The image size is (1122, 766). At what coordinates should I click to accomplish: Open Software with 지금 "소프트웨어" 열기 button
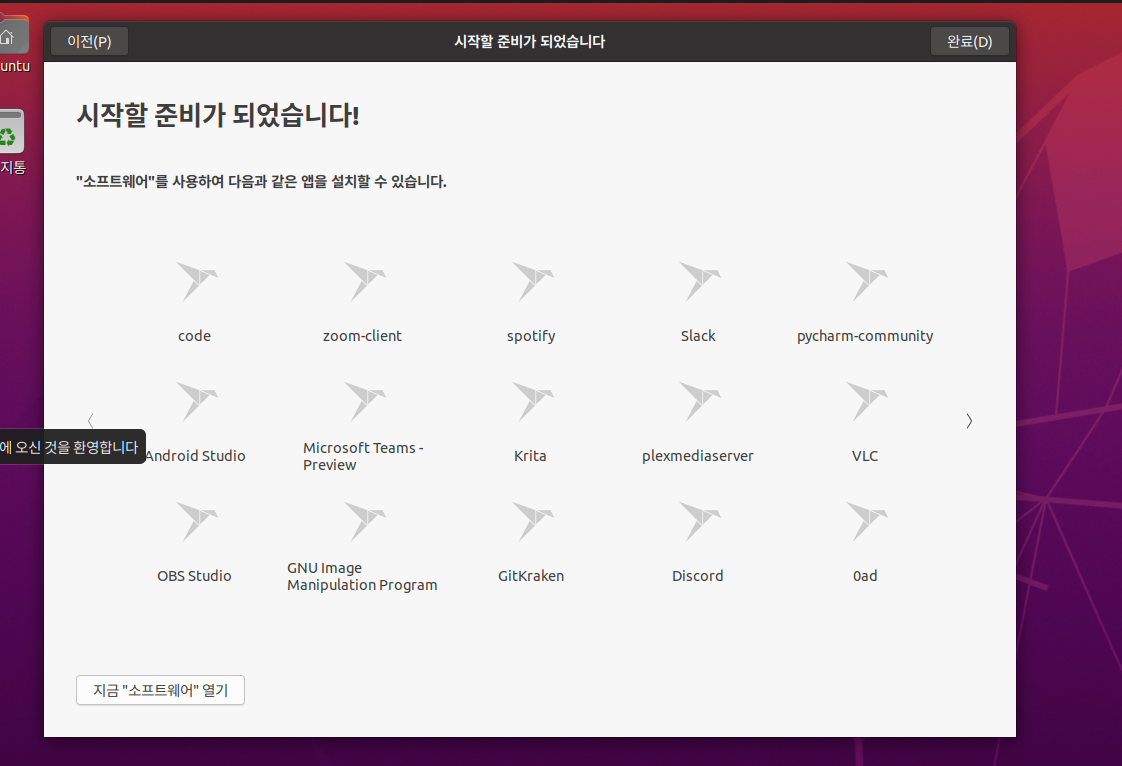(160, 690)
